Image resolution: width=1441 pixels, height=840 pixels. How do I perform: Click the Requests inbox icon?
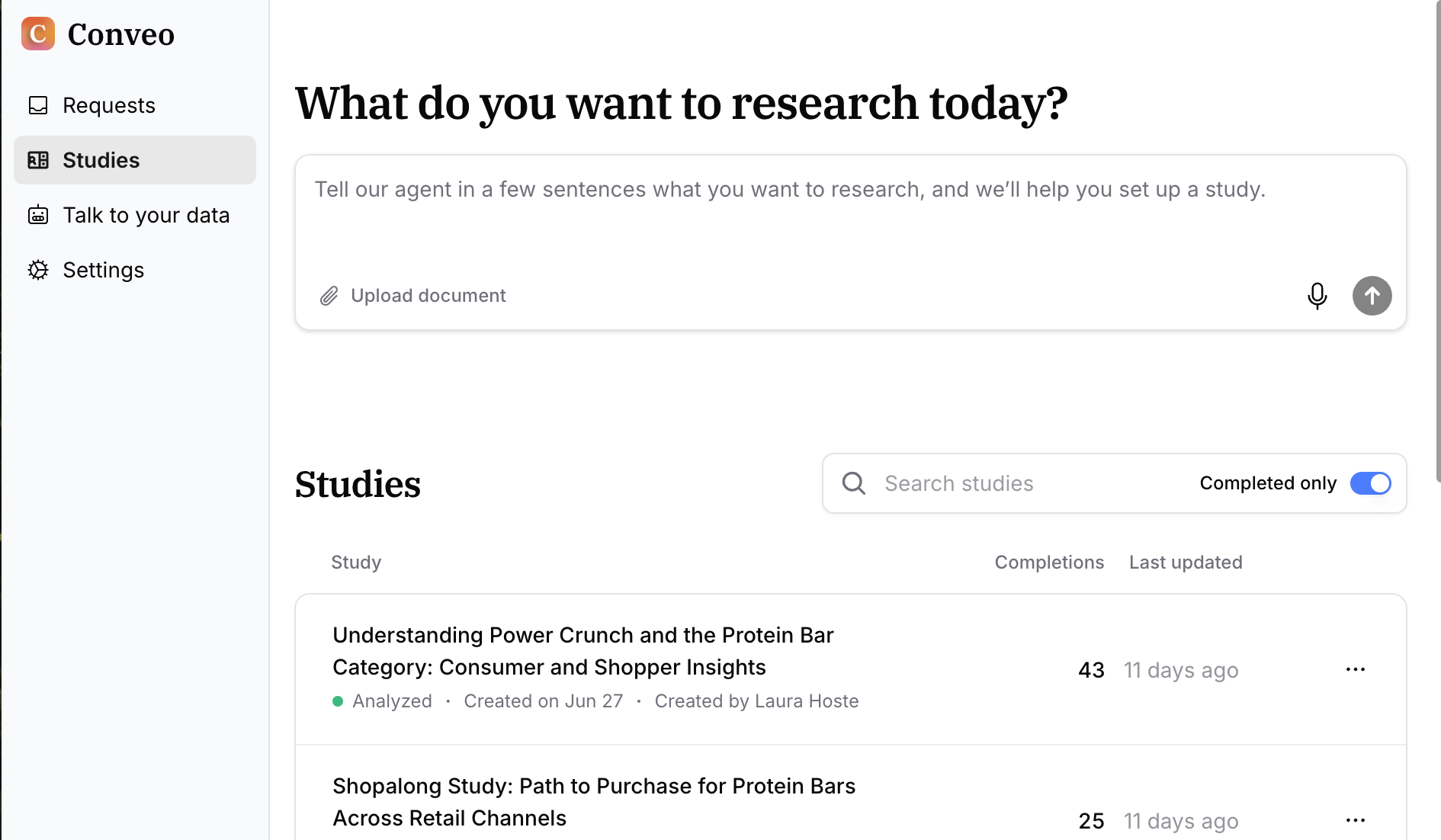[38, 105]
